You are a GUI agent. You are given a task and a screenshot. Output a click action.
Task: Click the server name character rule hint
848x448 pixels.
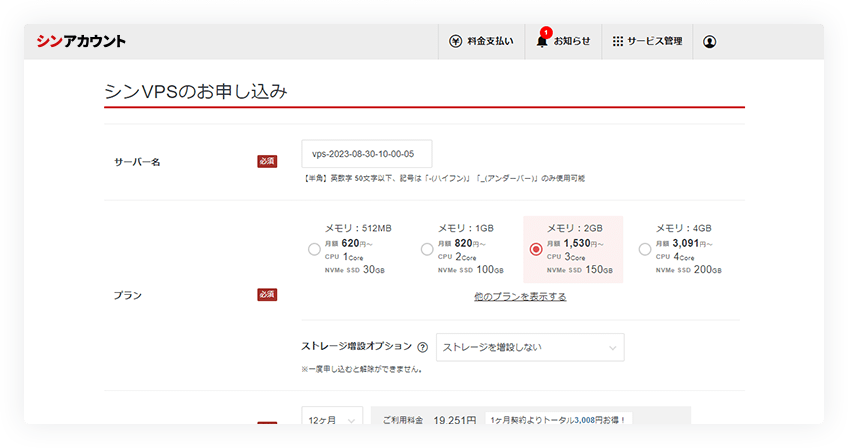443,178
